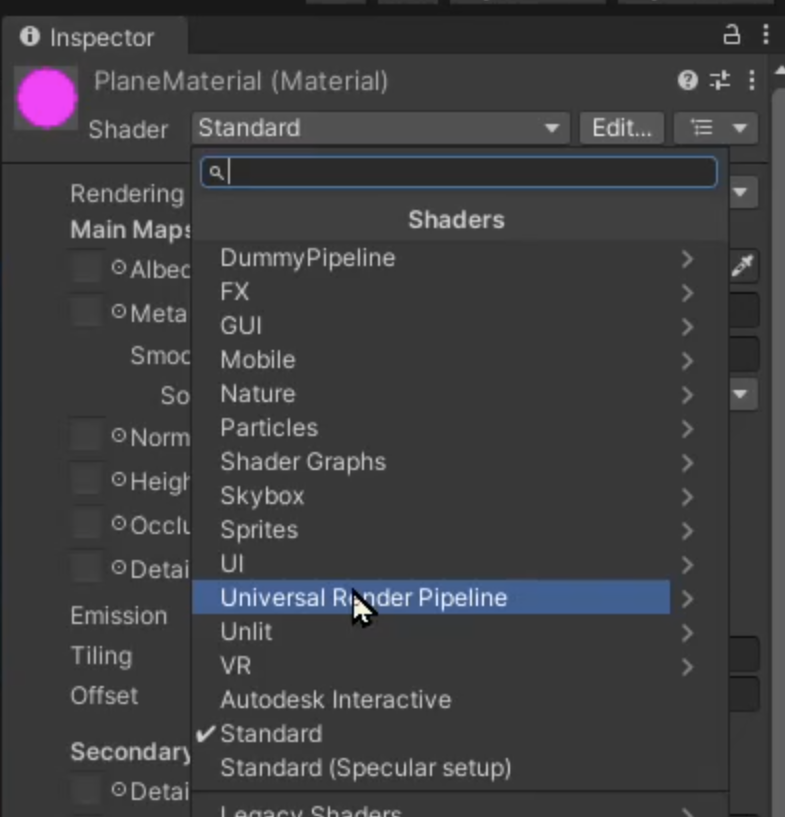Click the chevron beside DummyPipeline

pyautogui.click(x=688, y=259)
